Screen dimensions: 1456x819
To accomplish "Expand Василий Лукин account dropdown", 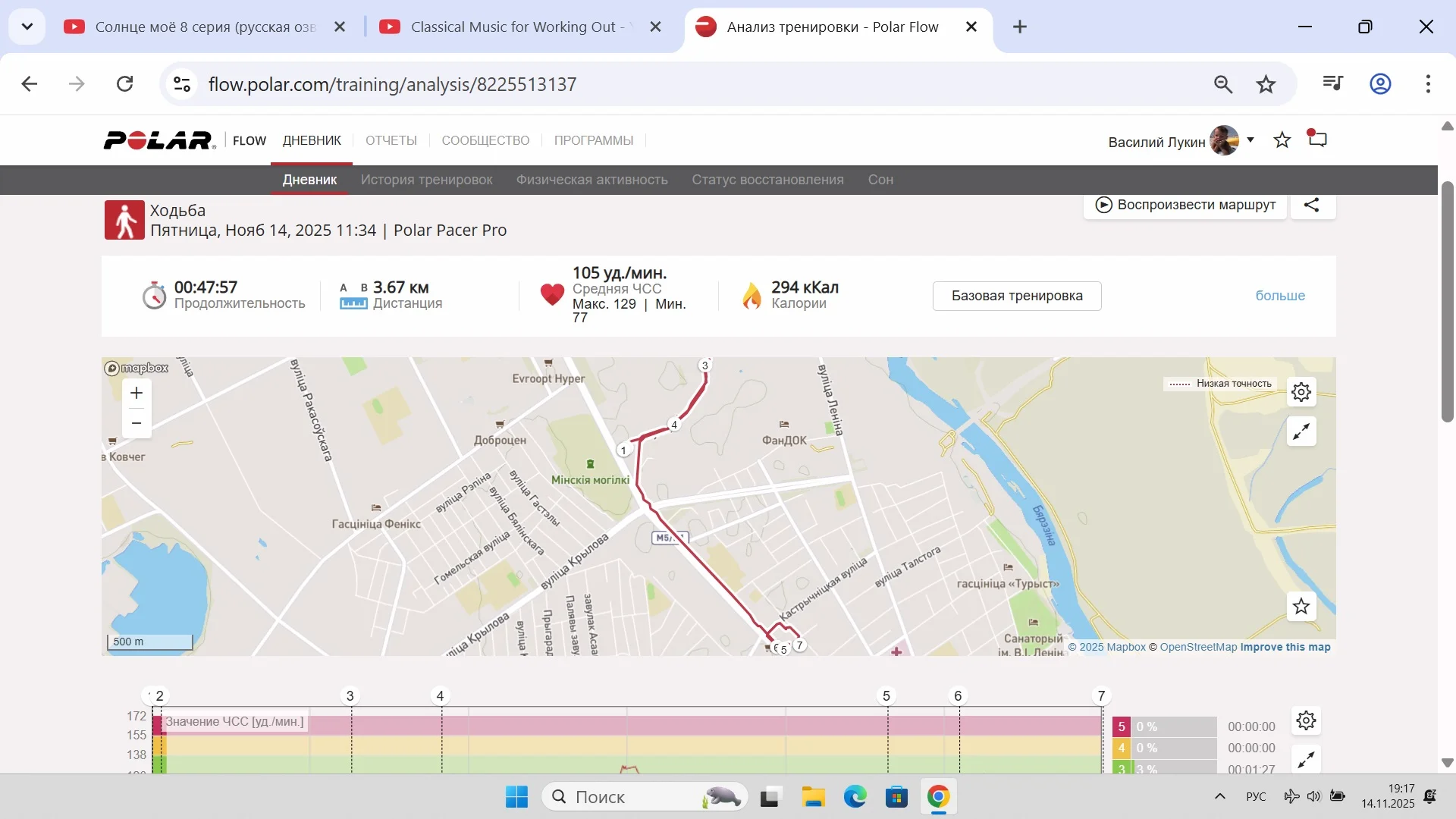I will (1250, 140).
